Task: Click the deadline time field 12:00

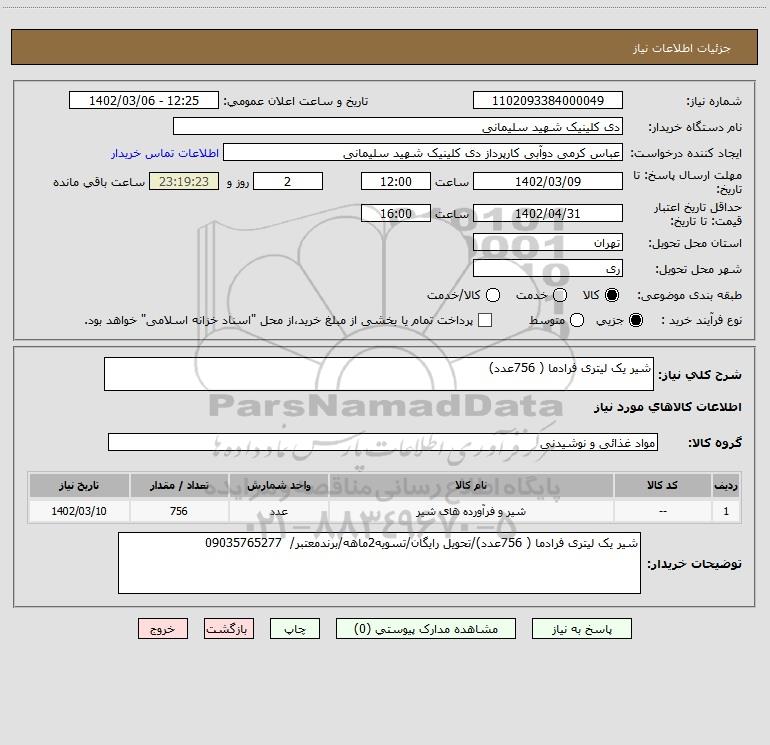Action: coord(396,181)
